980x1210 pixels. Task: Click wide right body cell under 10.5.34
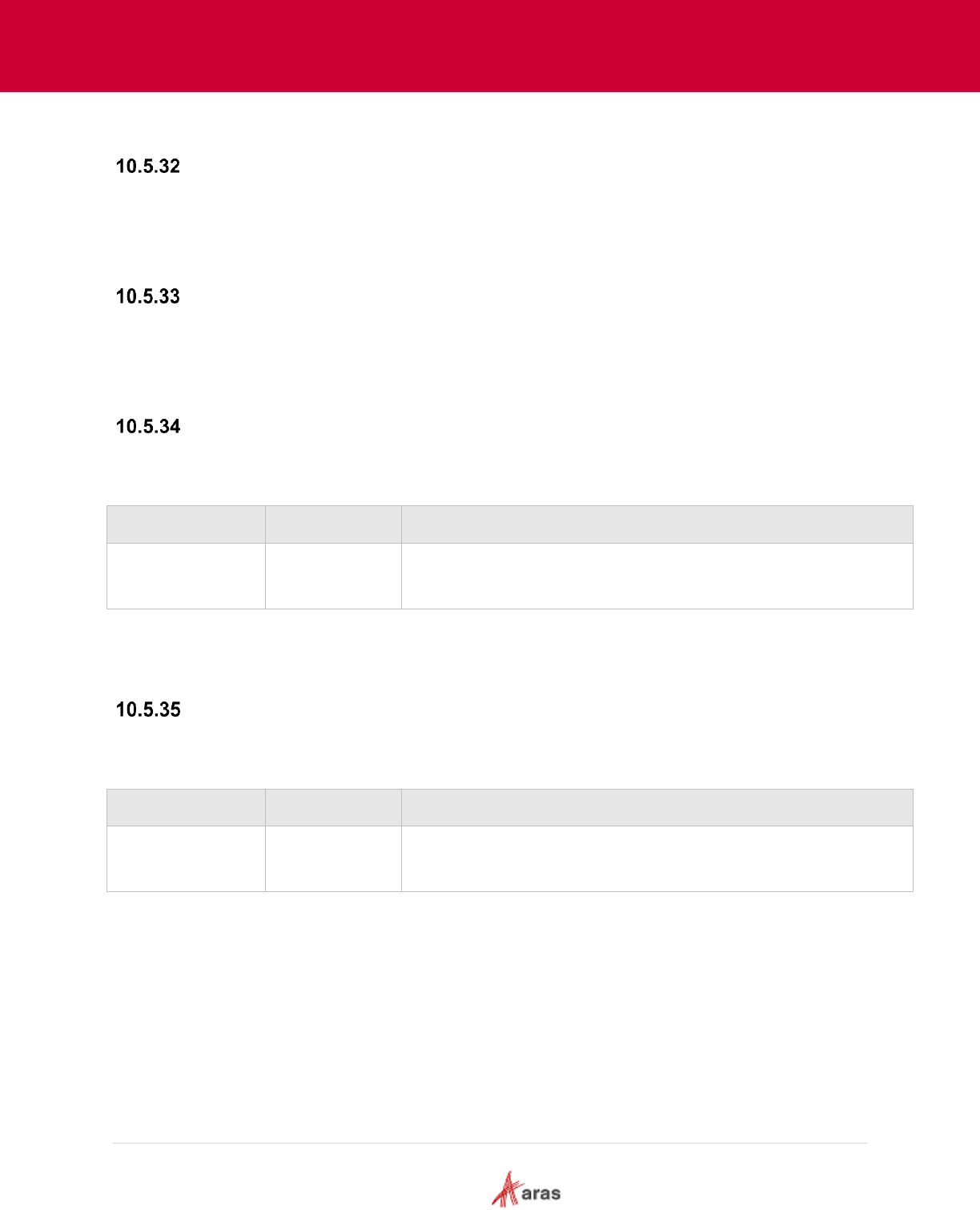pyautogui.click(x=657, y=577)
